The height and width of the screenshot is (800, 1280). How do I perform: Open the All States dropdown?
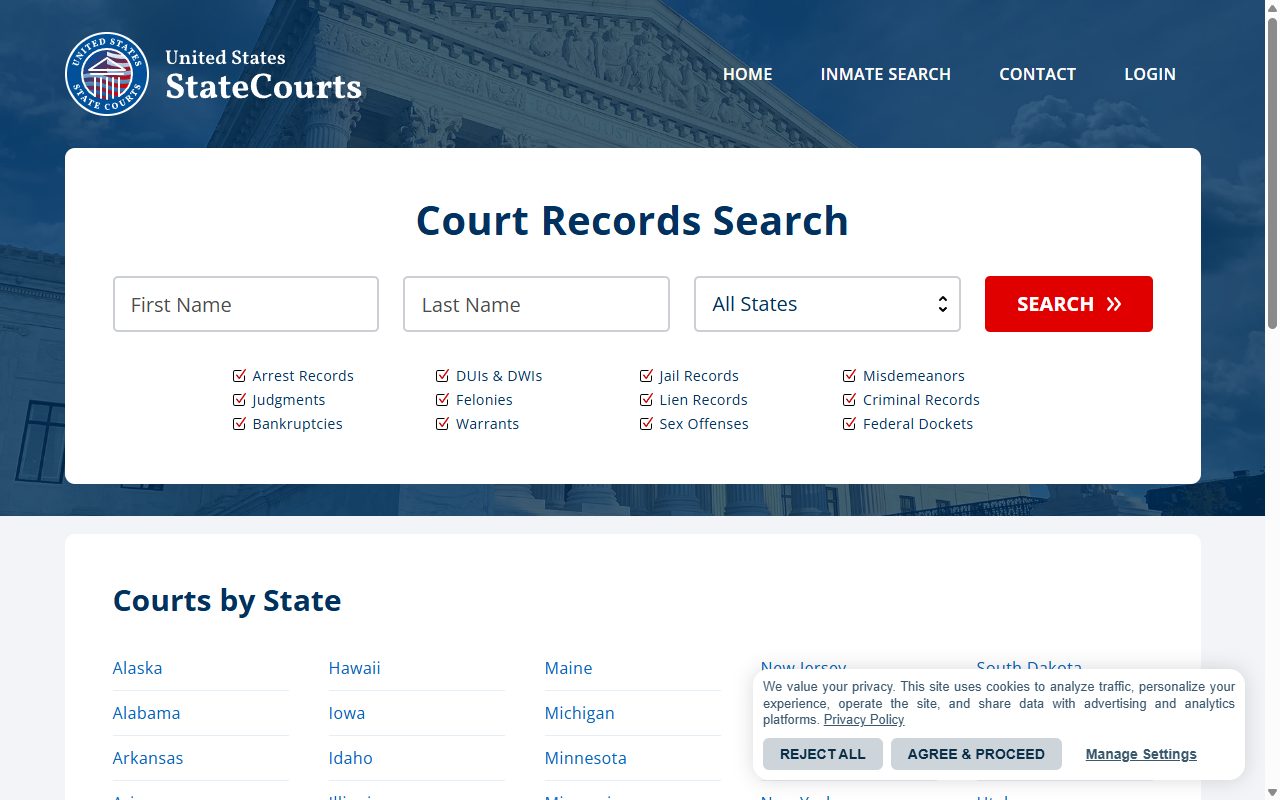click(827, 304)
